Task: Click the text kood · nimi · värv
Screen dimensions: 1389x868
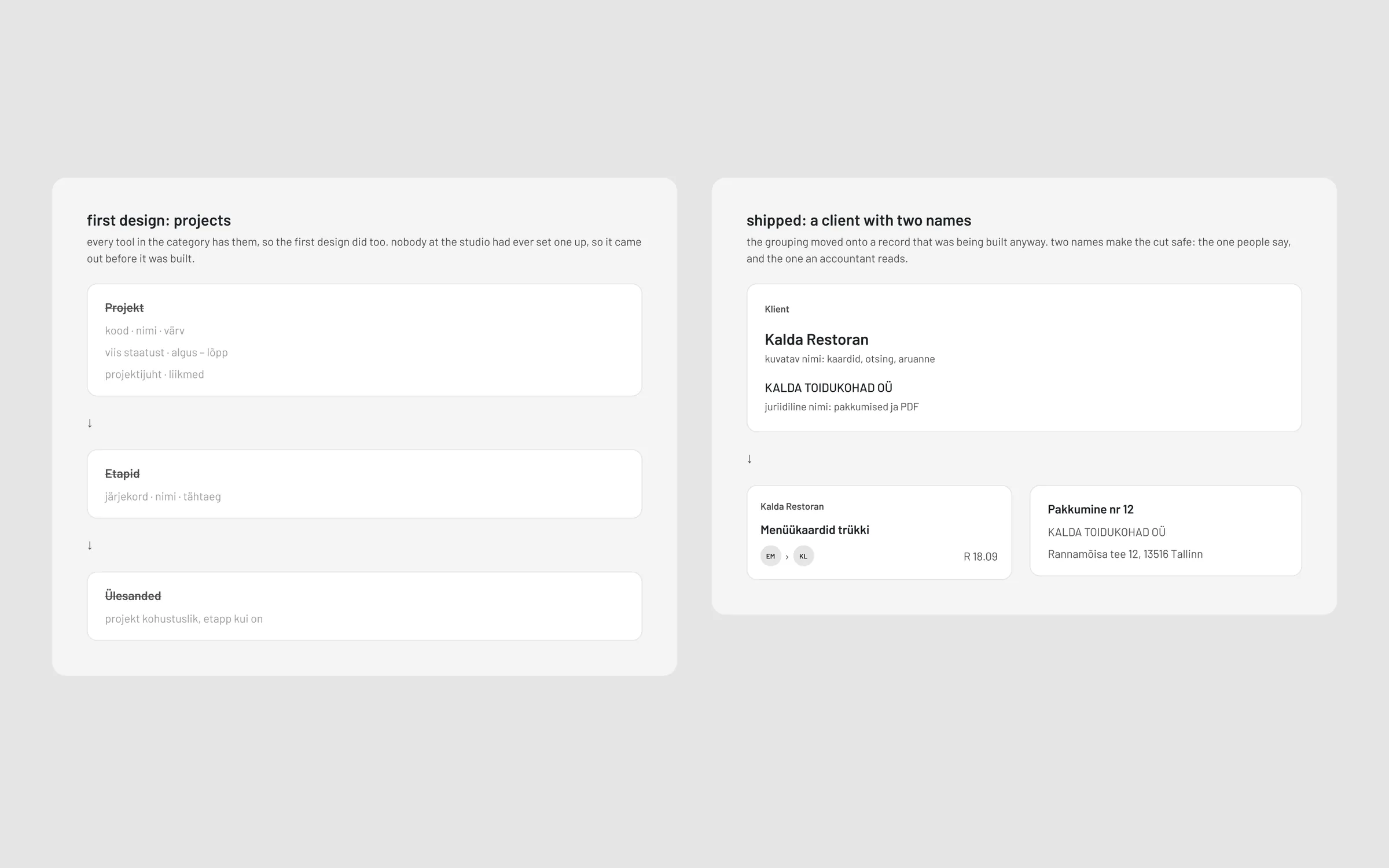Action: pyautogui.click(x=145, y=331)
